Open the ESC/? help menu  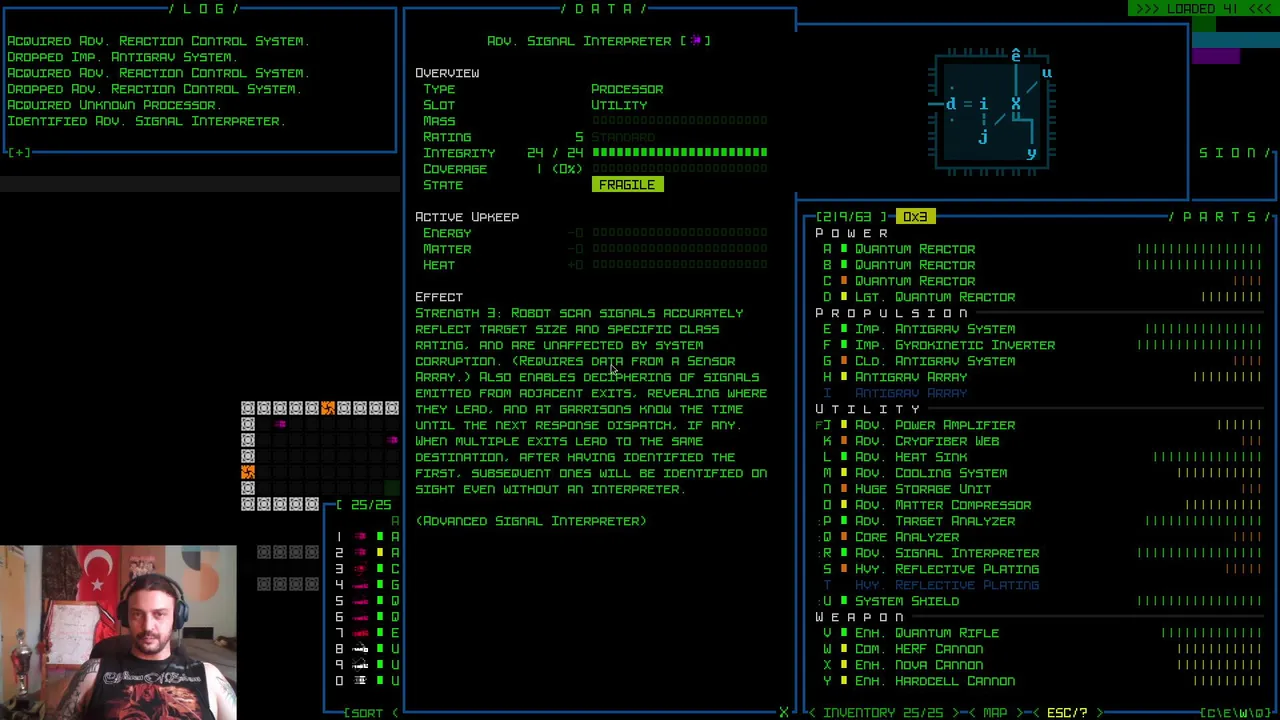(x=1067, y=713)
